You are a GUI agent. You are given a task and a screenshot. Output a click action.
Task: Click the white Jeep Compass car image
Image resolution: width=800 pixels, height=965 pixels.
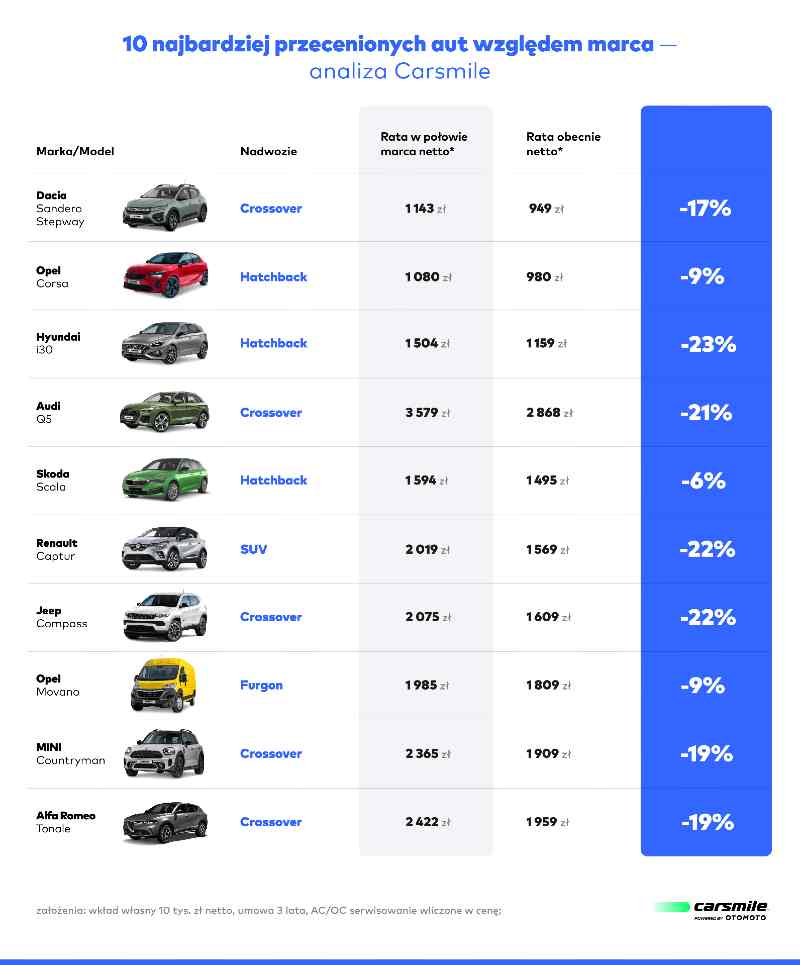coord(165,616)
